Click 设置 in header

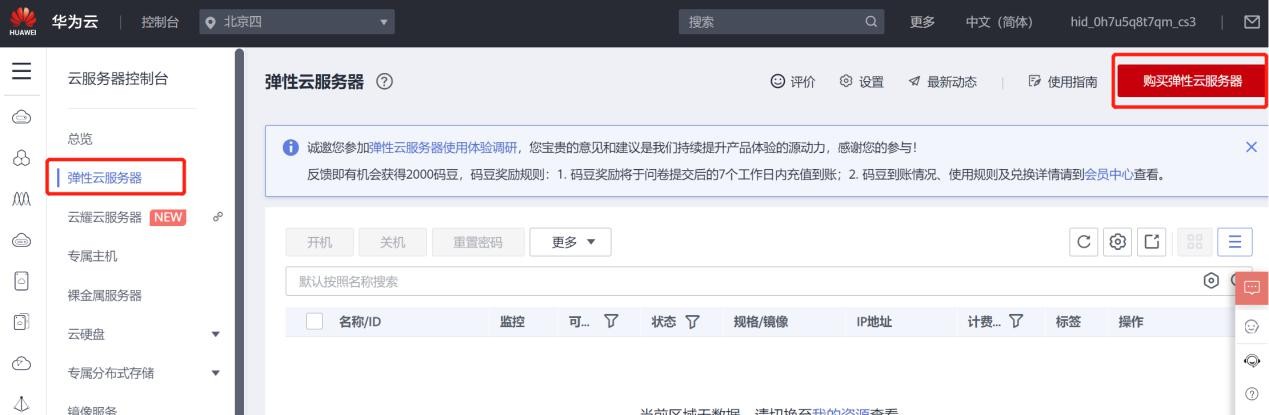tap(861, 82)
